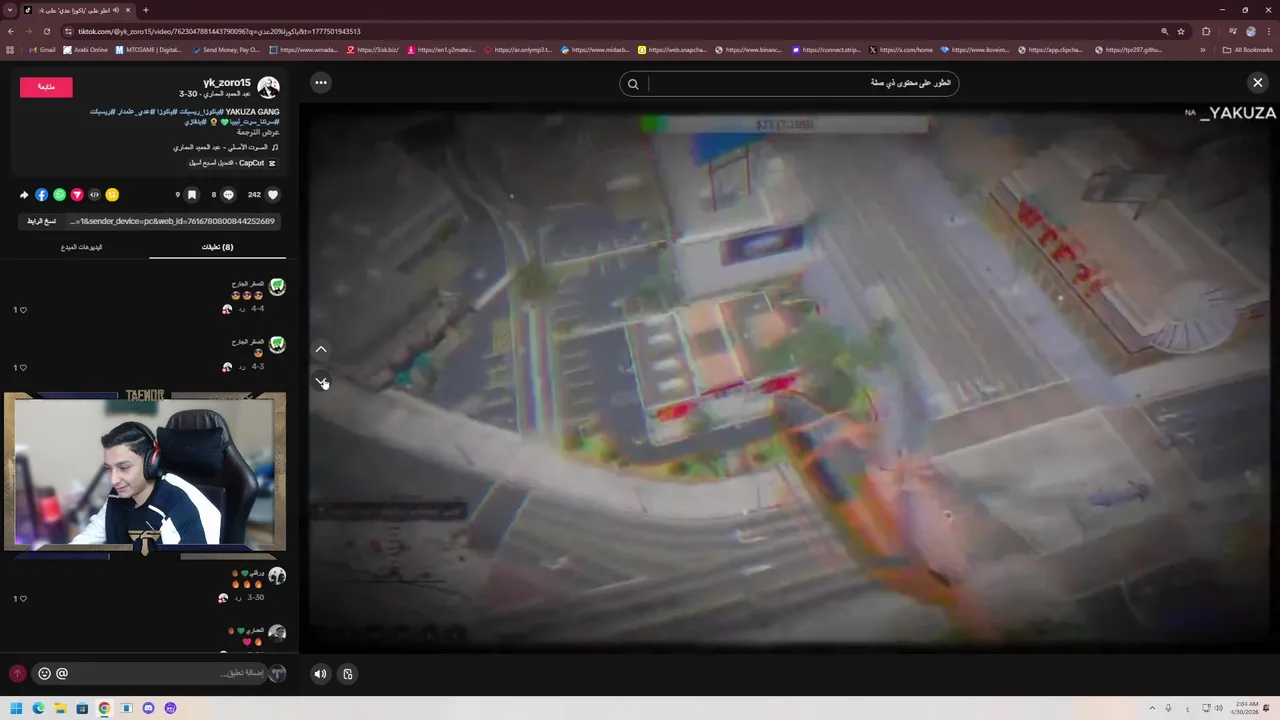Open emoji picker in comment box

coord(44,674)
